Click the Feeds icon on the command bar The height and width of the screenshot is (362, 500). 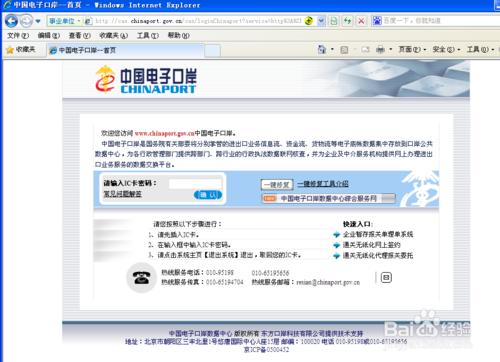pos(344,50)
